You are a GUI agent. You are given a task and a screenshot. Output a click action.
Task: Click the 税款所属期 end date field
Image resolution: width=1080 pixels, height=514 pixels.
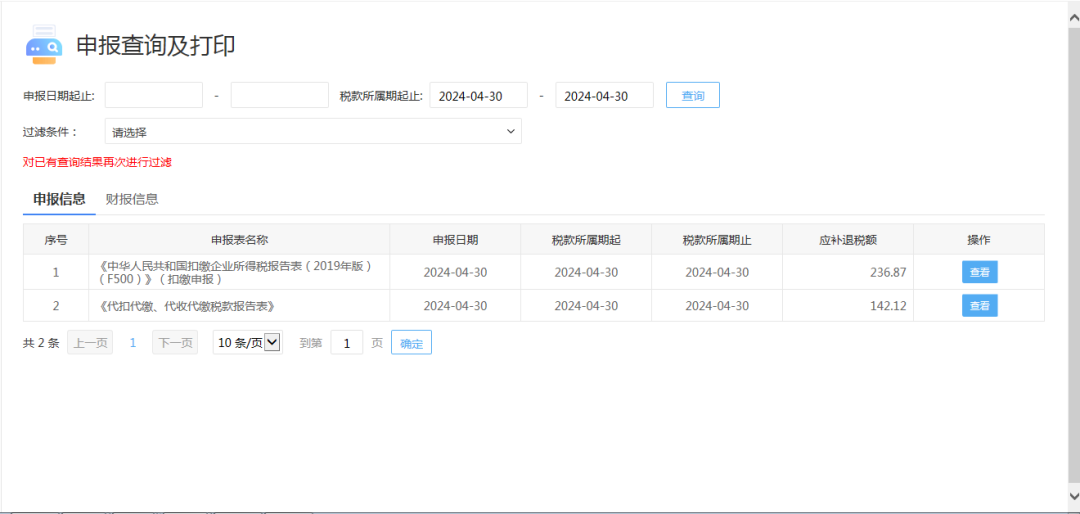coord(605,95)
